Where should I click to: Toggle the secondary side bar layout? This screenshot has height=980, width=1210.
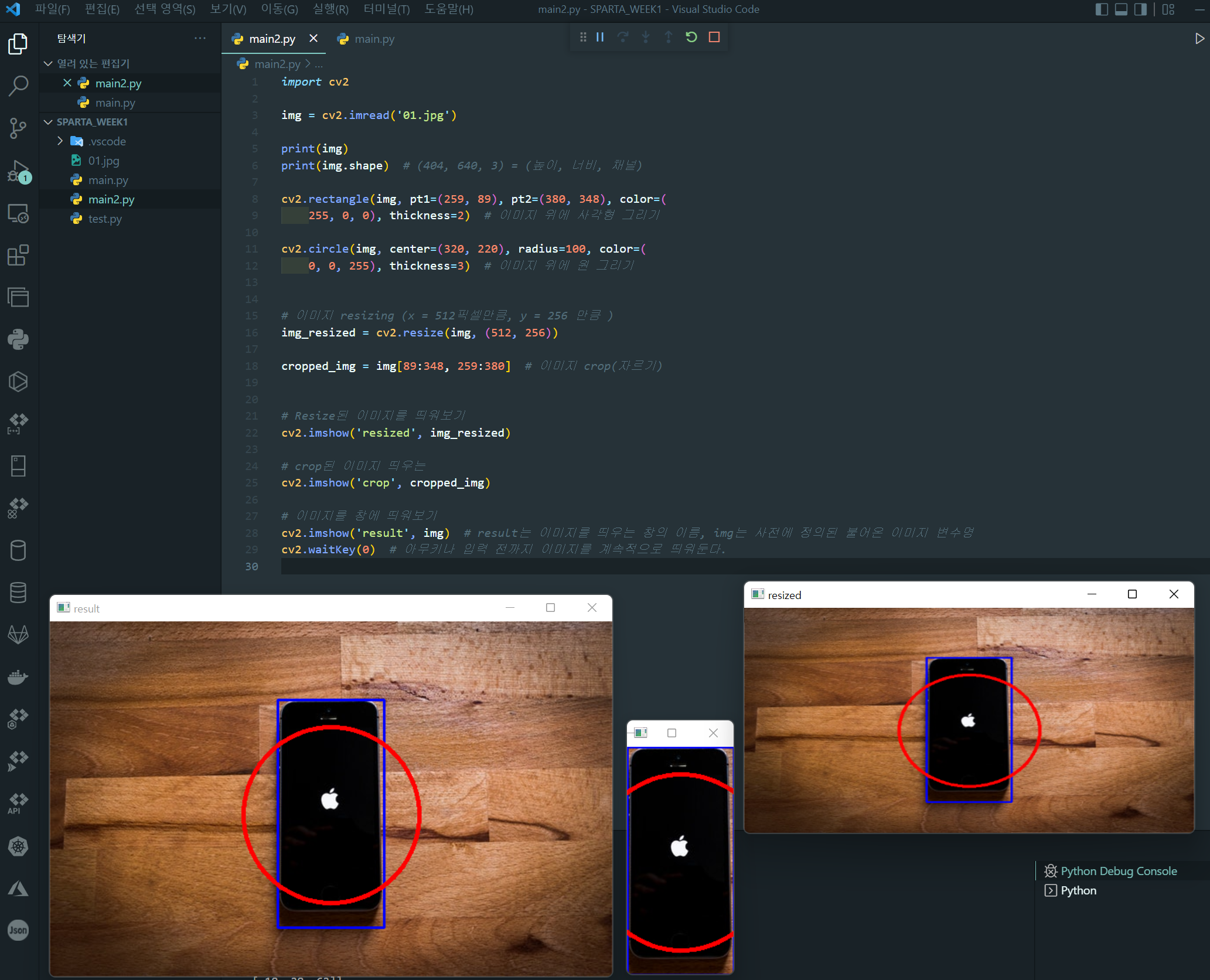[x=1140, y=9]
